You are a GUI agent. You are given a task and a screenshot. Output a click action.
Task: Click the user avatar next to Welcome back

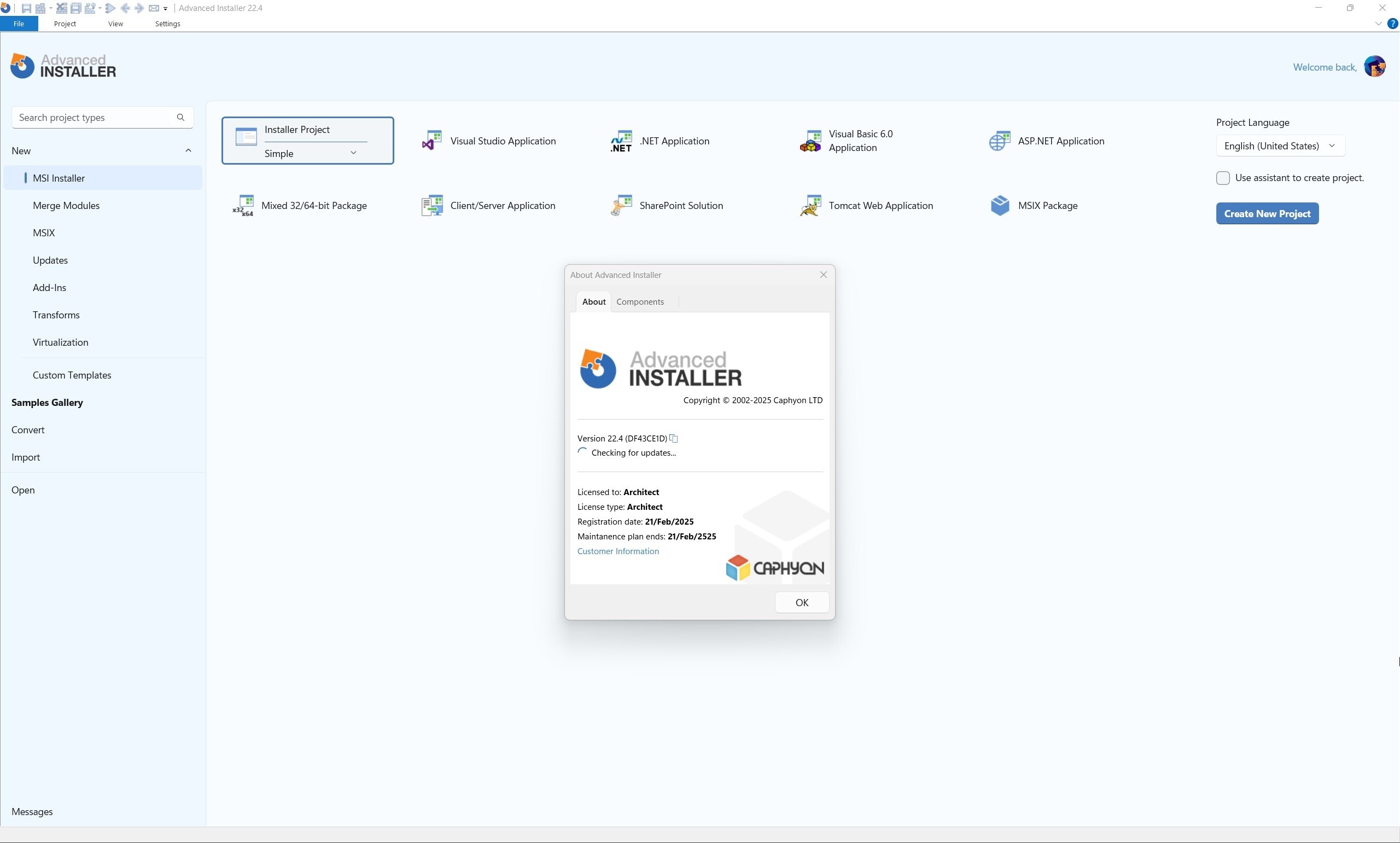(x=1374, y=66)
